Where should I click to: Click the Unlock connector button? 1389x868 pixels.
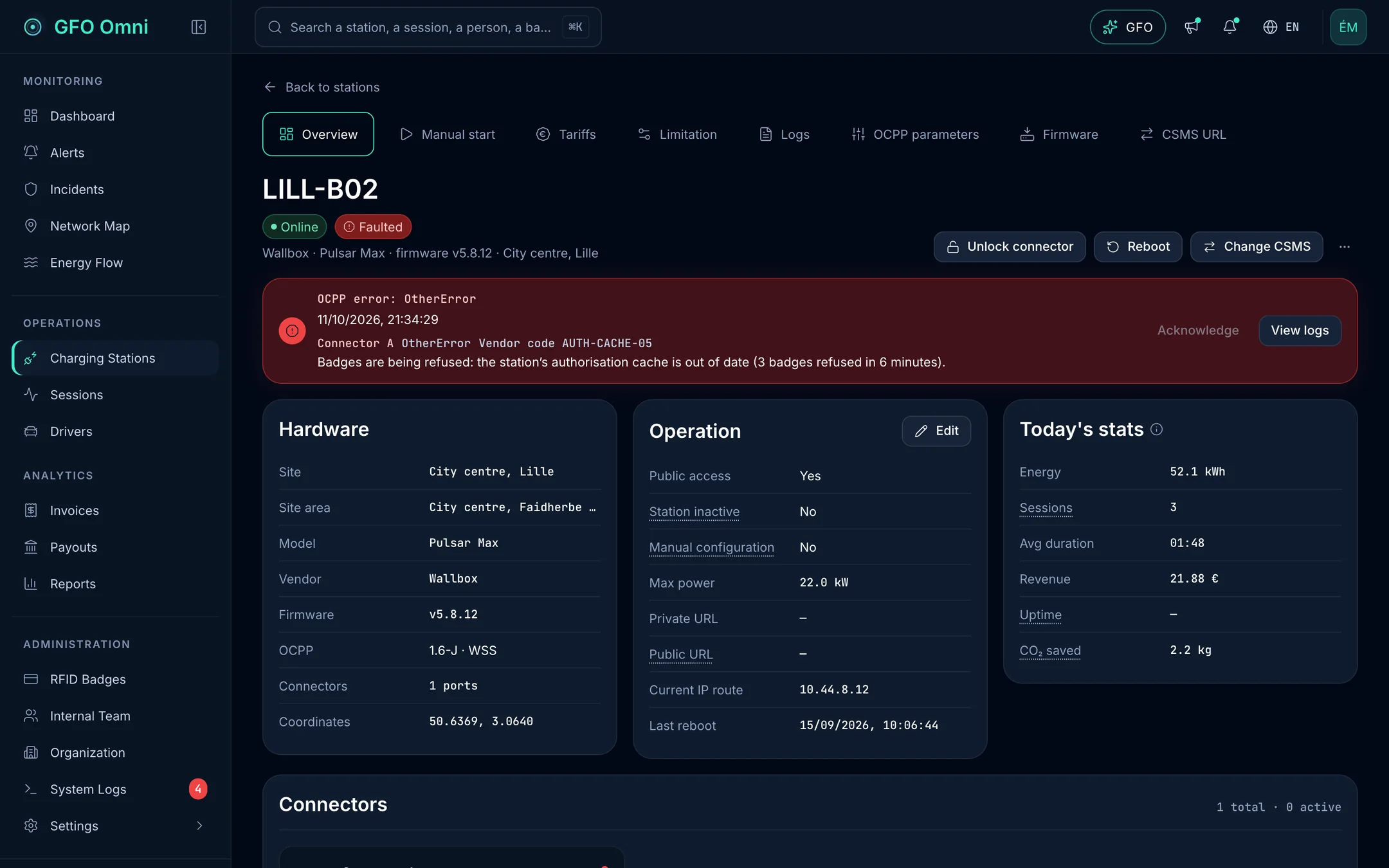[1010, 247]
